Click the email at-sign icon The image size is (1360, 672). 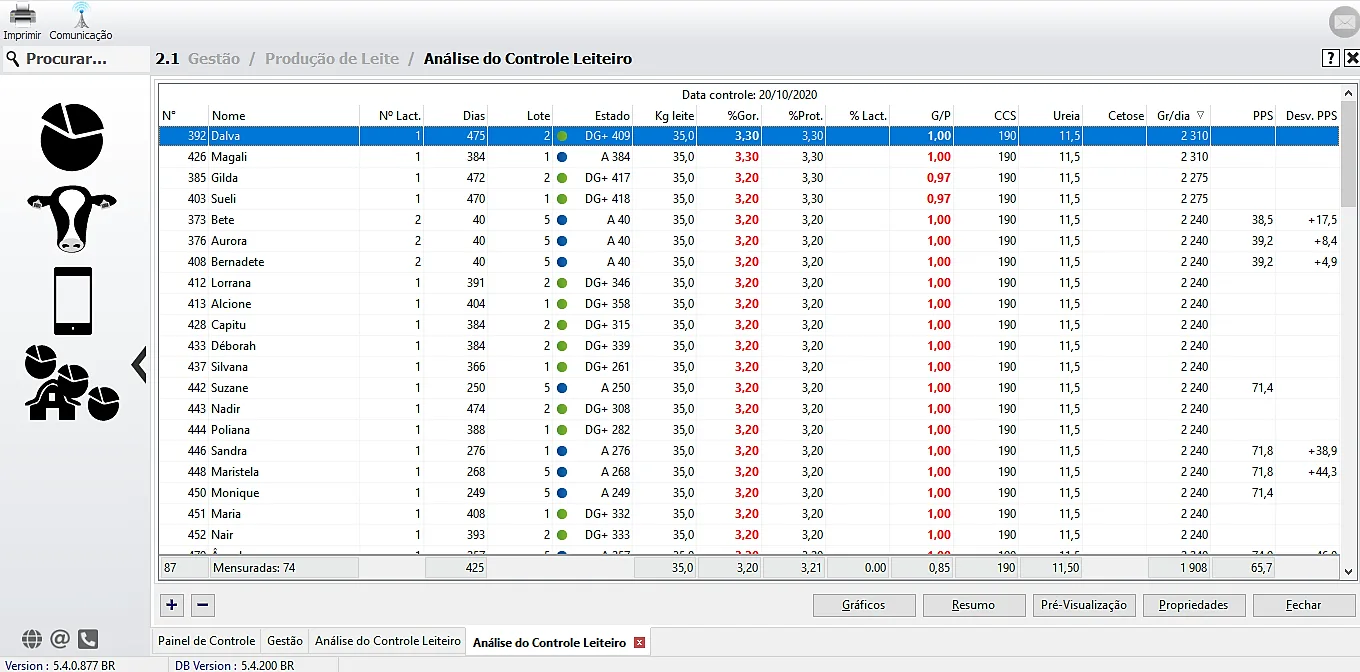[x=60, y=639]
